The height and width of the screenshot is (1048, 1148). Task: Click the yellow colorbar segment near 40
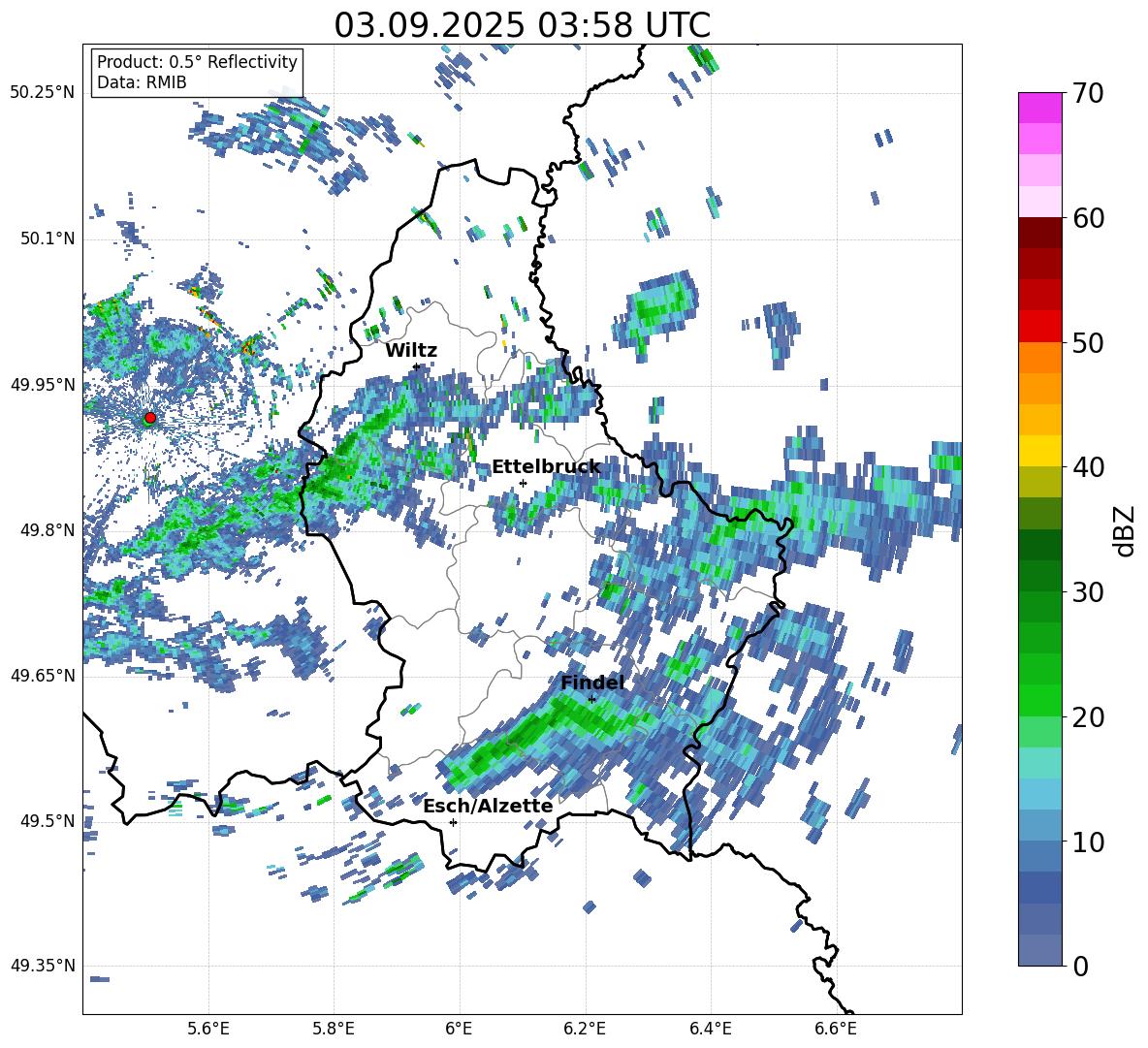point(1039,451)
